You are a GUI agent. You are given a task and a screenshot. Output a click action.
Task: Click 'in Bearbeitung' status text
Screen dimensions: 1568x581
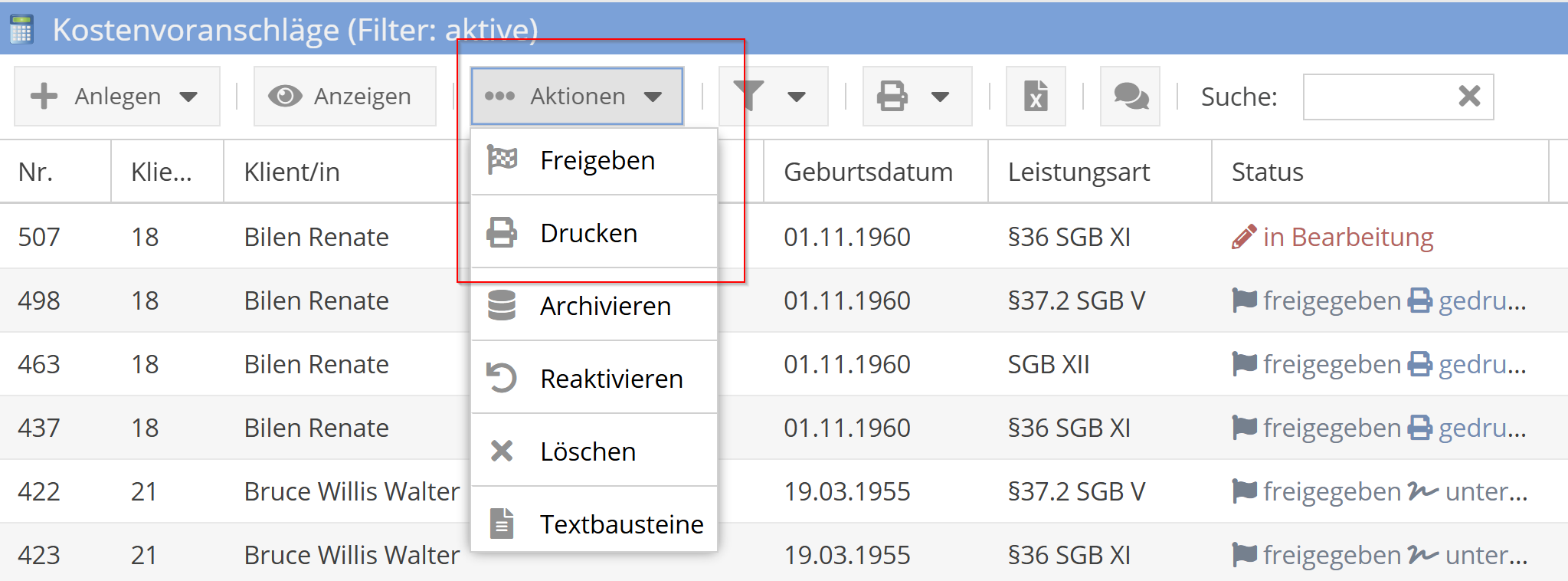(x=1348, y=237)
